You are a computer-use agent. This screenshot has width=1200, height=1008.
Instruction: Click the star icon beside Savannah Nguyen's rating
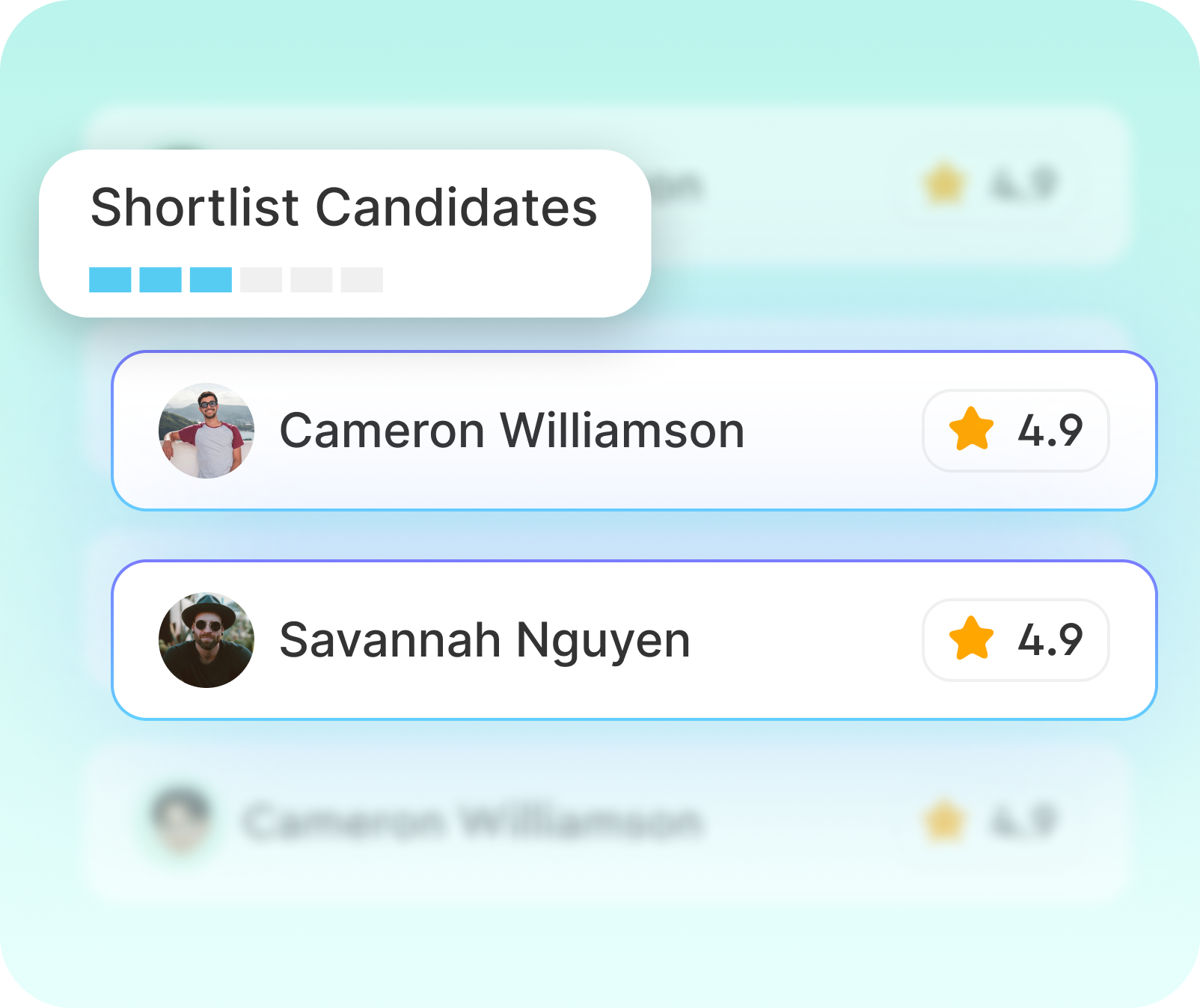coord(971,639)
